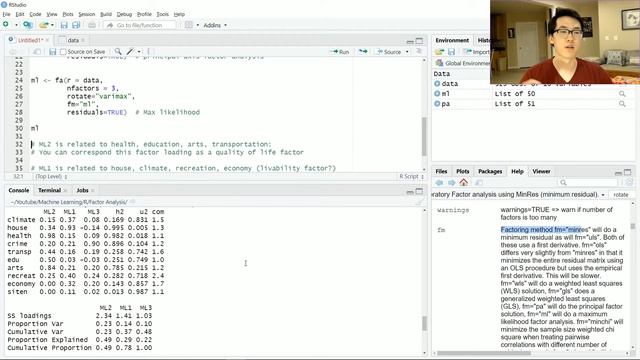The image size is (640, 360).
Task: Click the editor save icon near Source on Save
Action: click(x=52, y=52)
